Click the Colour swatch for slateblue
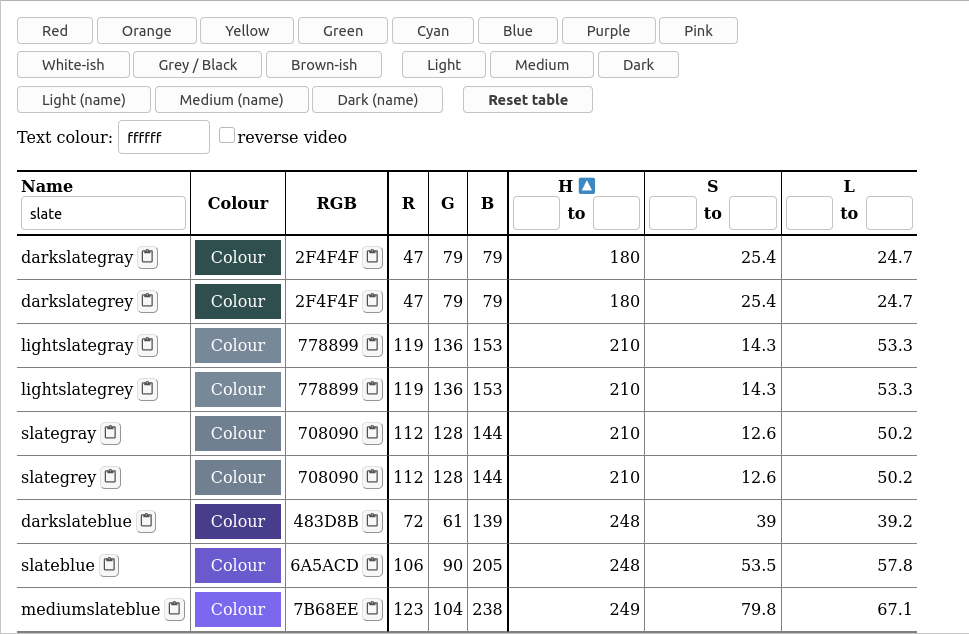 tap(237, 565)
